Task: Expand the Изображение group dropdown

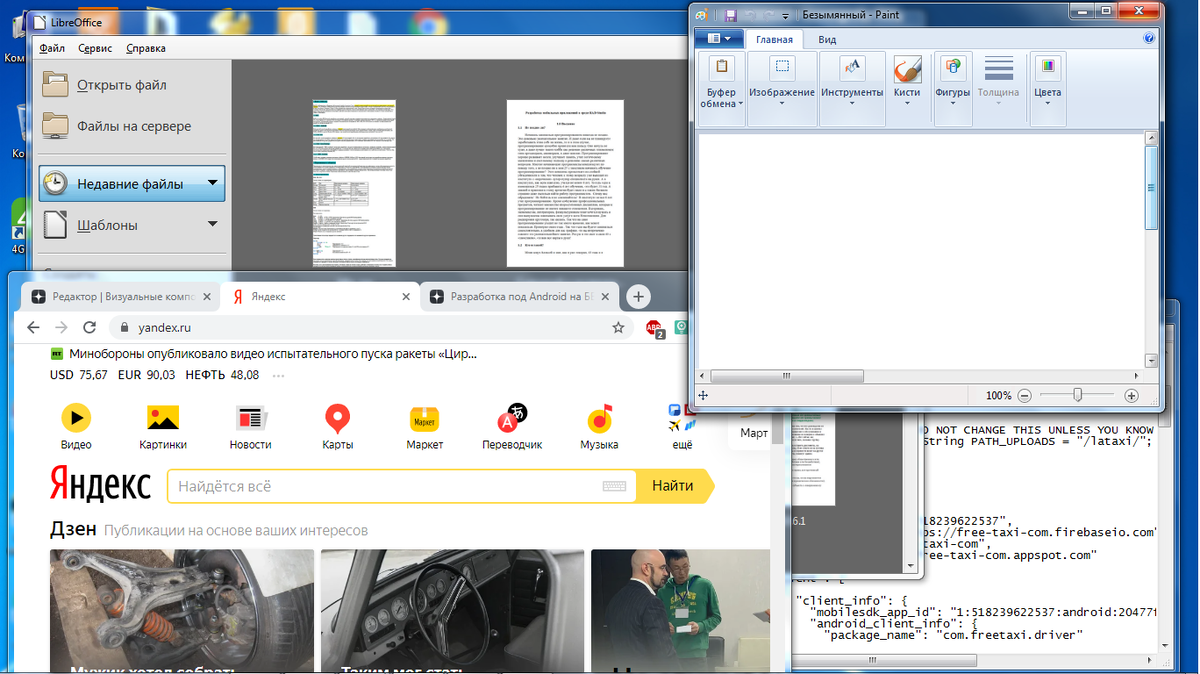Action: 782,104
